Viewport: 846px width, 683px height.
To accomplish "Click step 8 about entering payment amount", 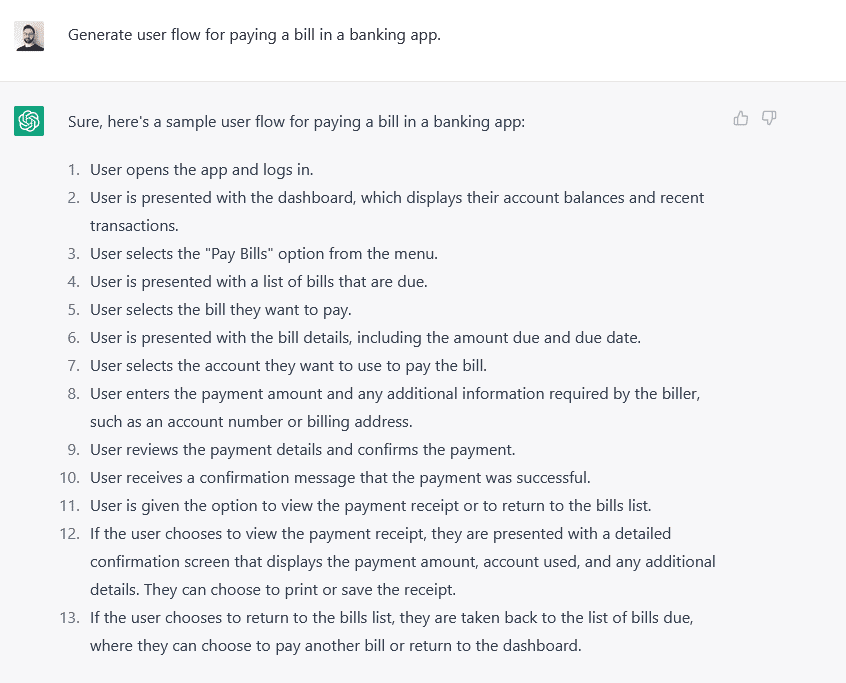I will (x=395, y=408).
